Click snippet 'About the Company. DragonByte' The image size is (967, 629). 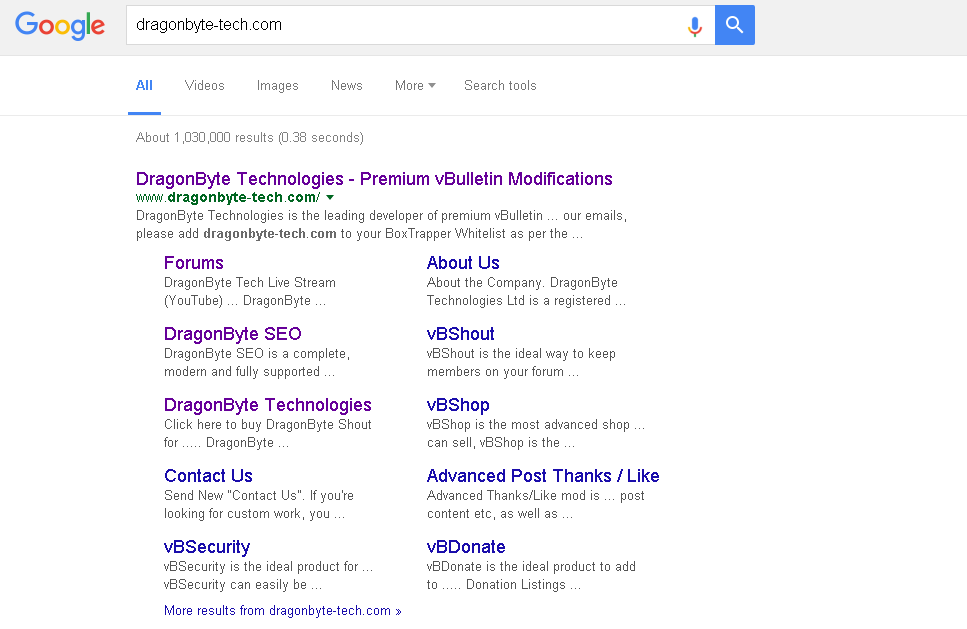pyautogui.click(x=522, y=282)
